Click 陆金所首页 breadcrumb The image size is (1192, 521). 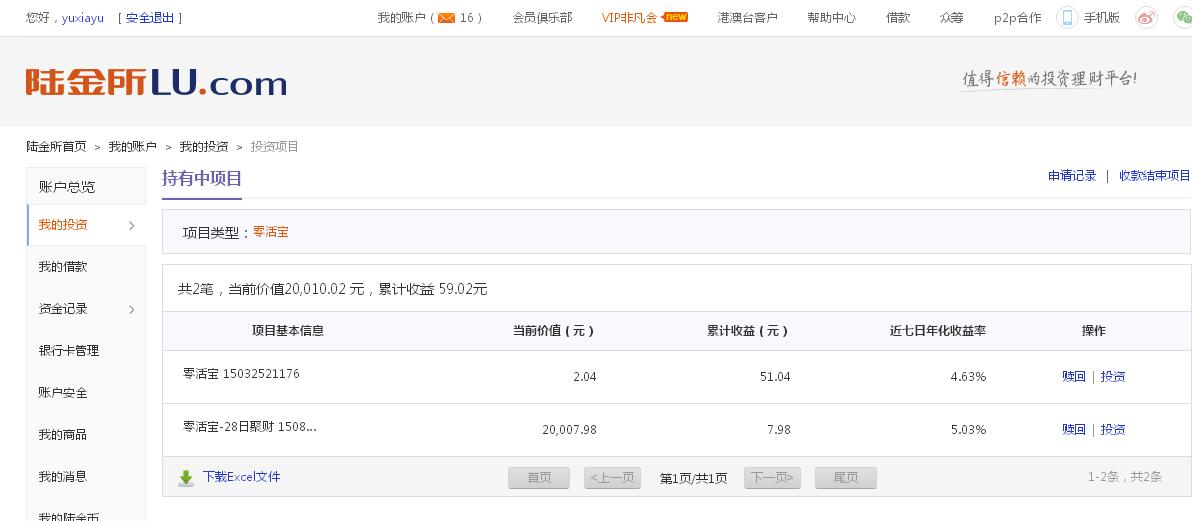(56, 147)
